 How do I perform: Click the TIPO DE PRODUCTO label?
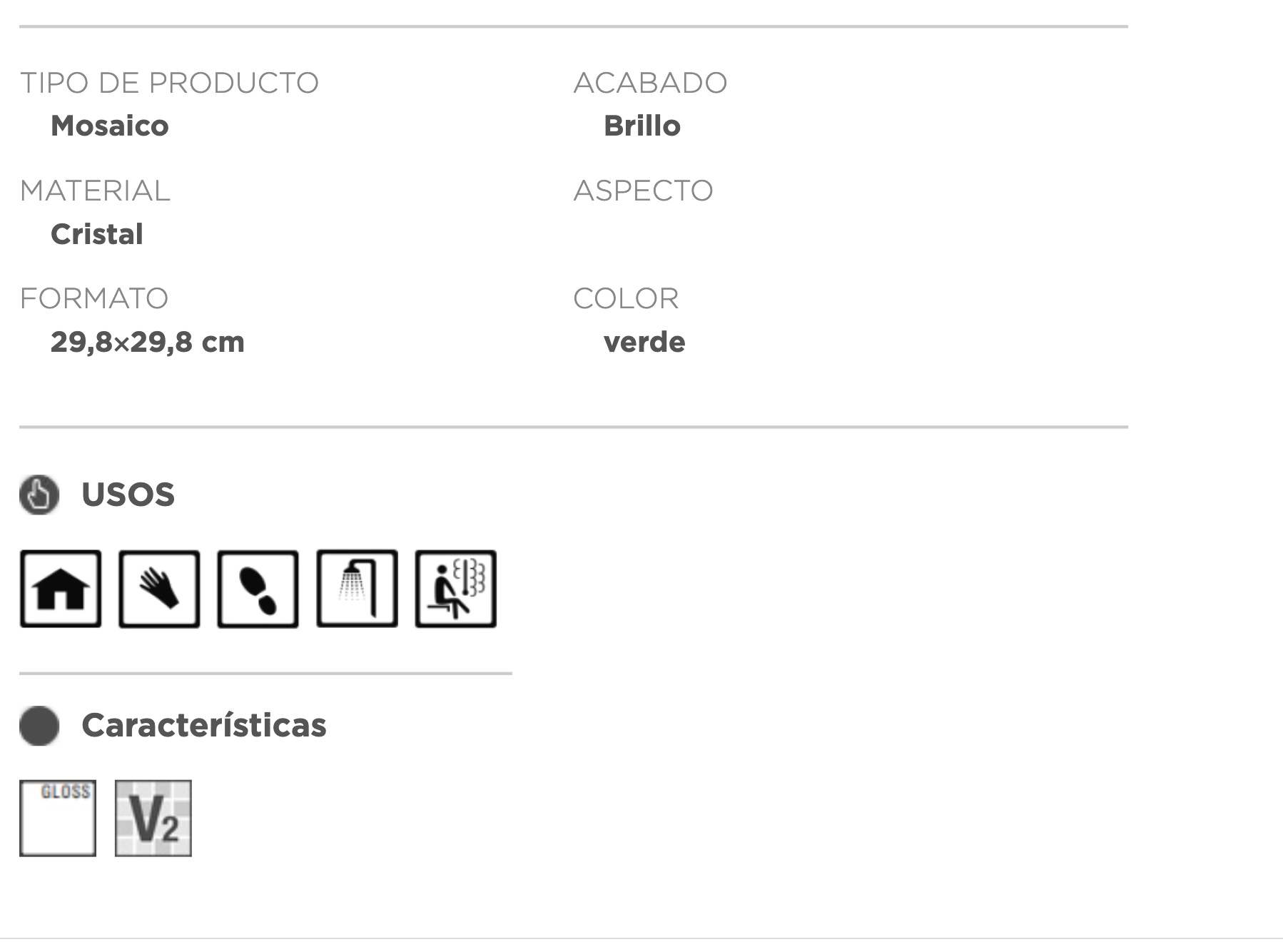click(169, 83)
